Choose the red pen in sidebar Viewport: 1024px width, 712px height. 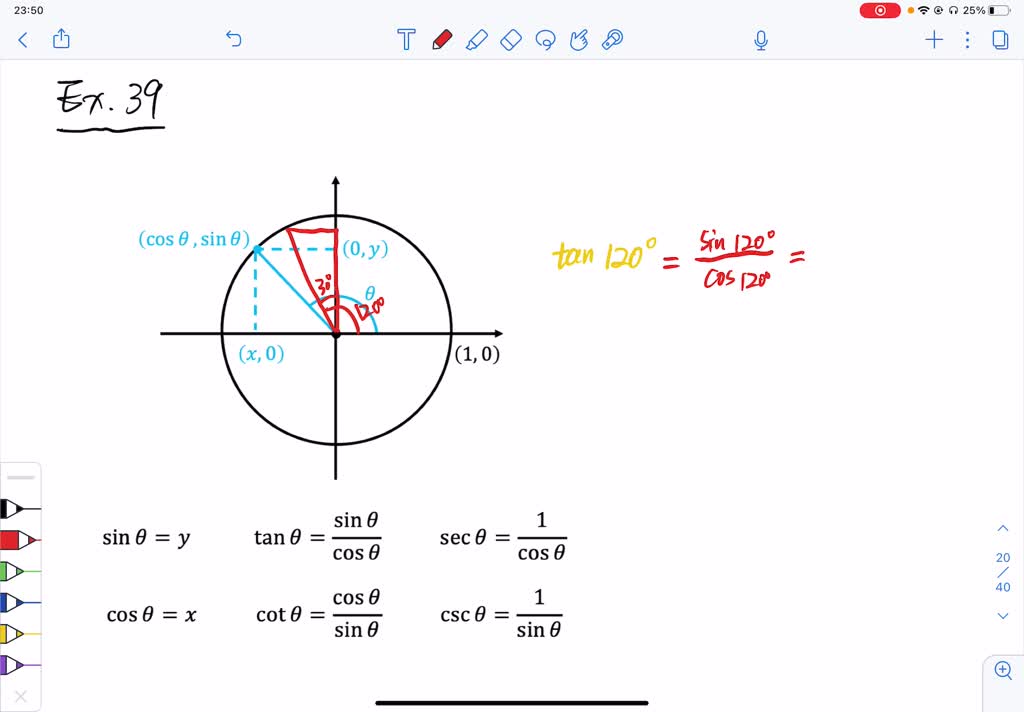[x=20, y=540]
